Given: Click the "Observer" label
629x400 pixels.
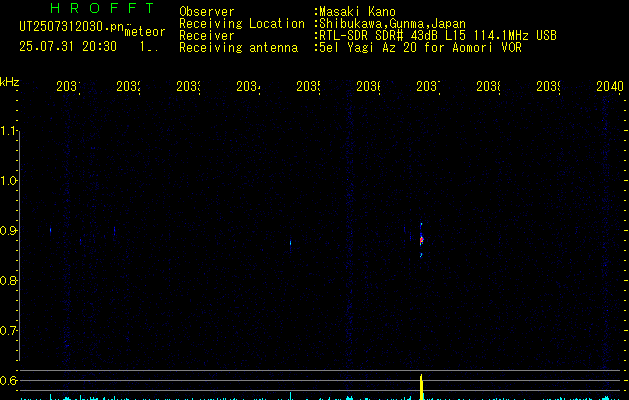Looking at the screenshot, I should 207,12.
